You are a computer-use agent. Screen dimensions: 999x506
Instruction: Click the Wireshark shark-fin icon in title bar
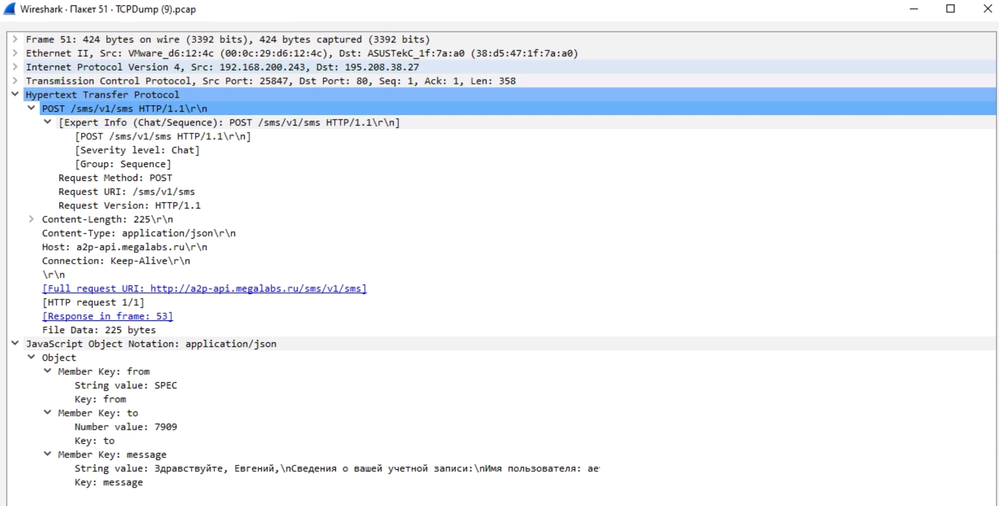[x=9, y=9]
